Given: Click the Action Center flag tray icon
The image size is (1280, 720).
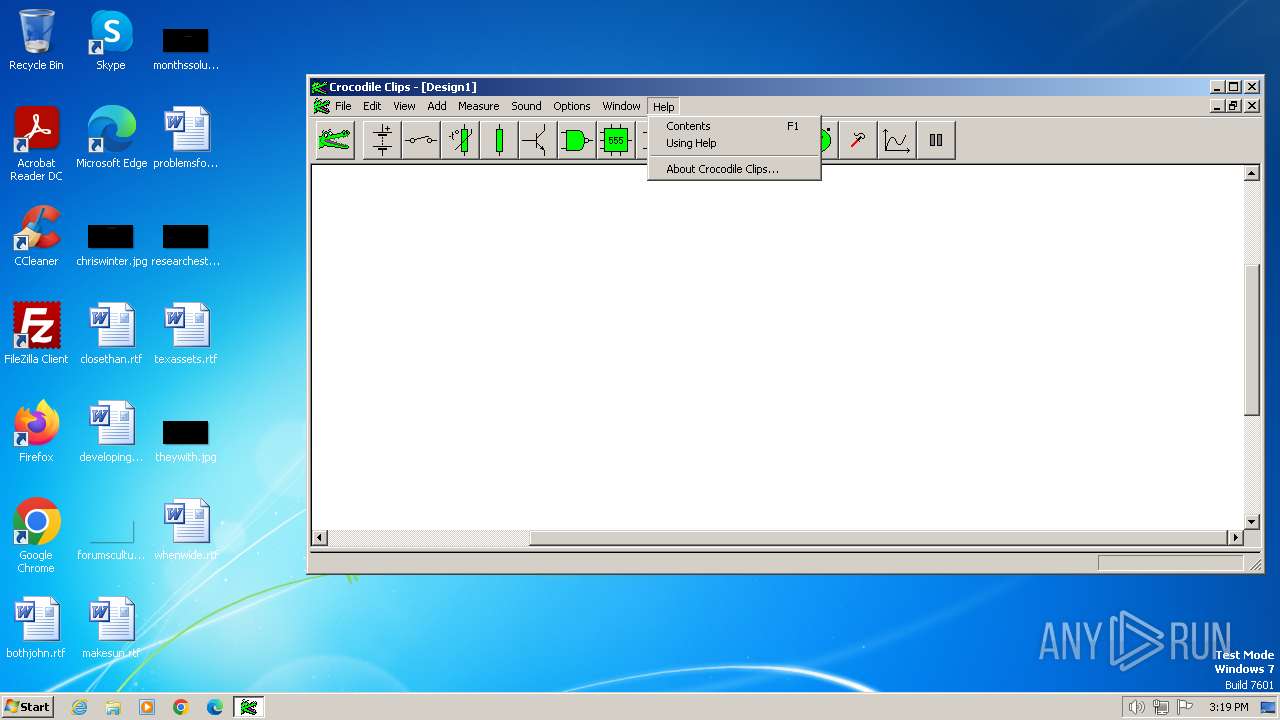Looking at the screenshot, I should (x=1186, y=707).
